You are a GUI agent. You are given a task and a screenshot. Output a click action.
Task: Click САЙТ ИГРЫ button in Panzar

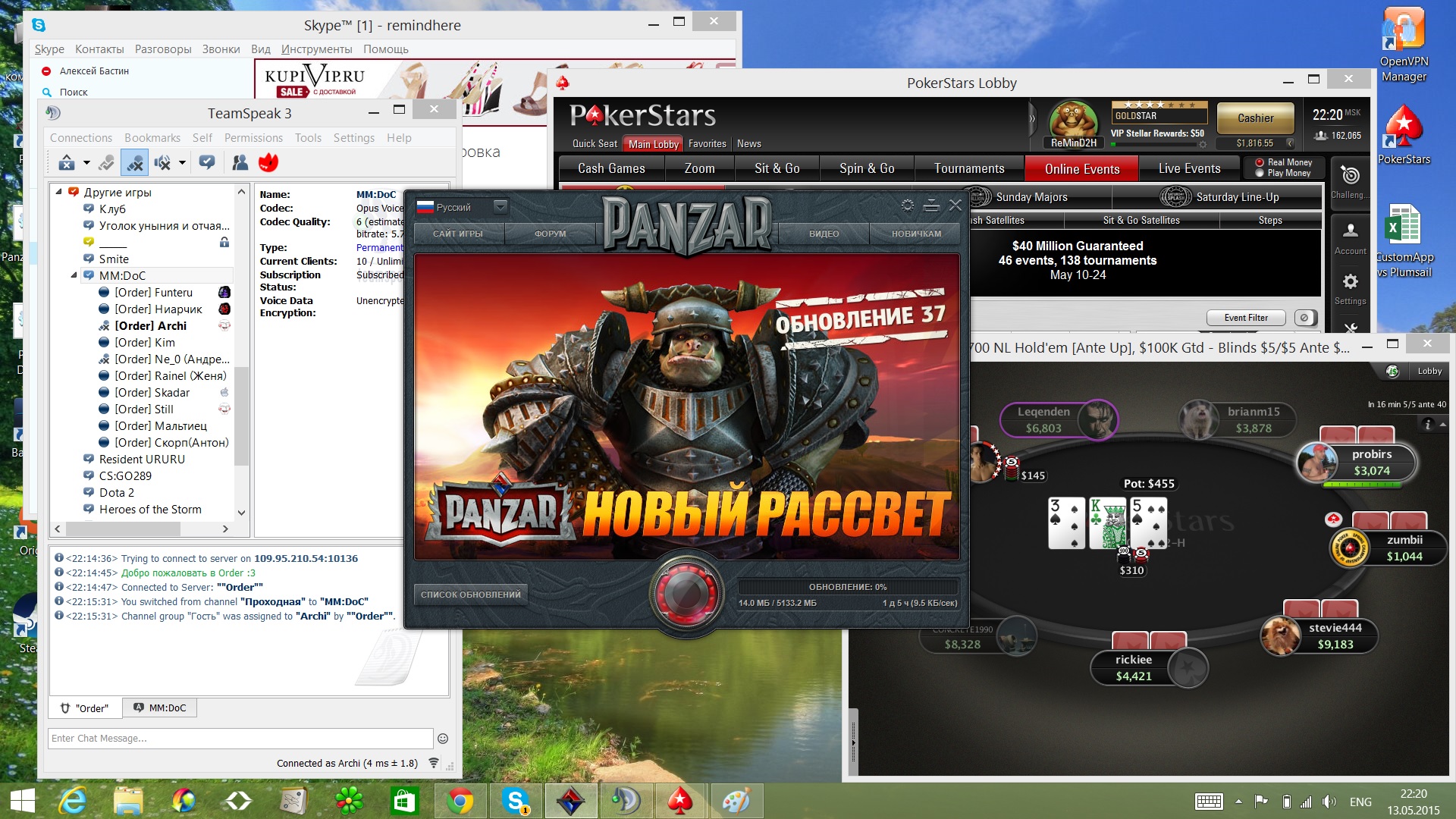coord(458,234)
